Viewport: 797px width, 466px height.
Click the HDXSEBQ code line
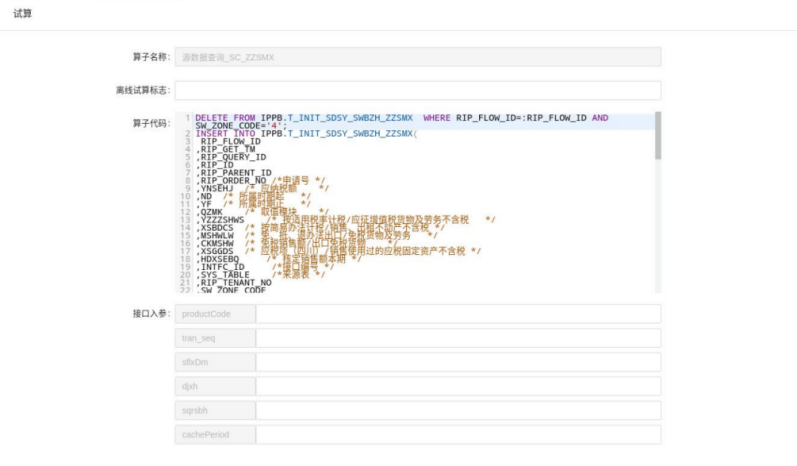tap(279, 259)
